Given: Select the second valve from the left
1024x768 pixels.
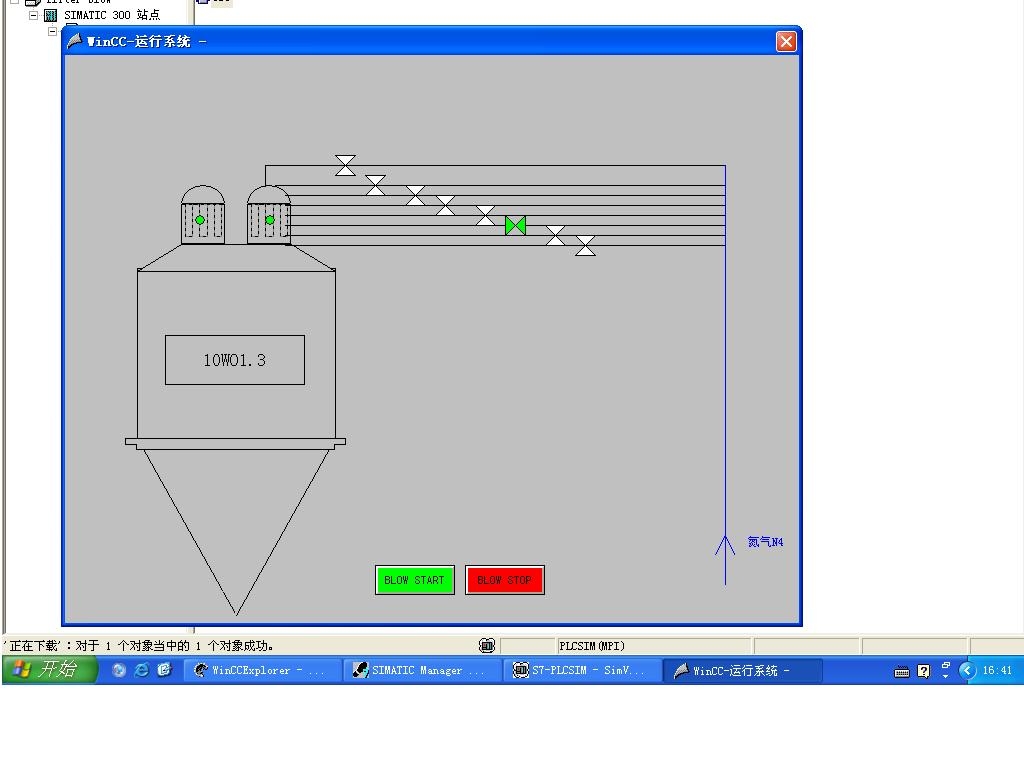Looking at the screenshot, I should (376, 185).
